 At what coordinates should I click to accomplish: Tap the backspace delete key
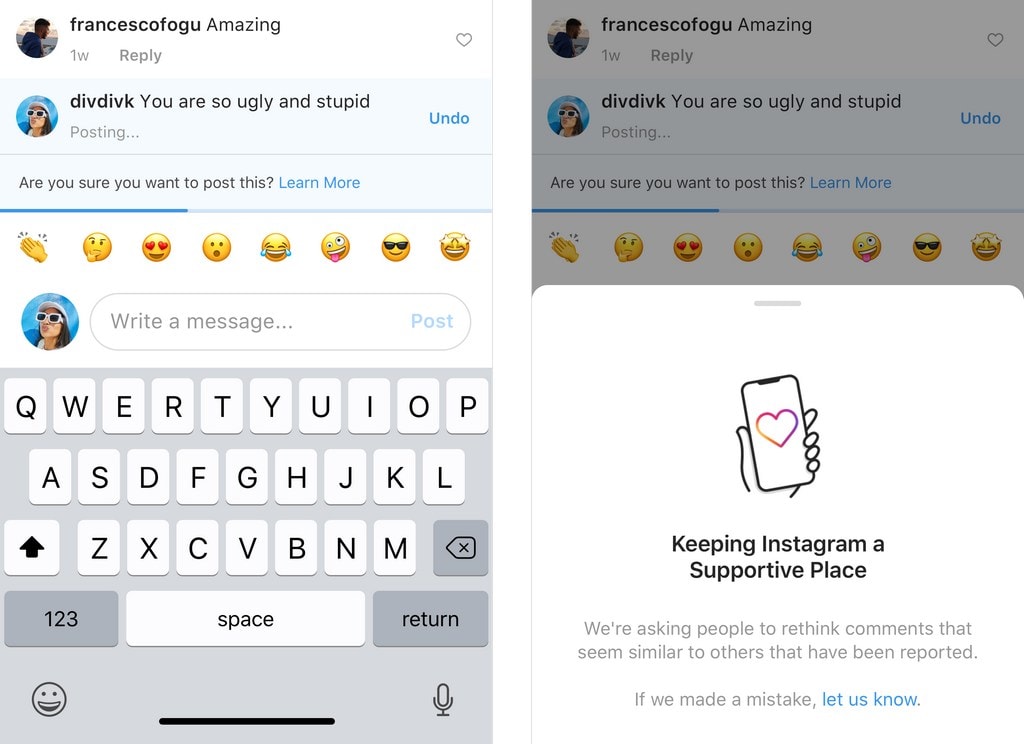(460, 547)
